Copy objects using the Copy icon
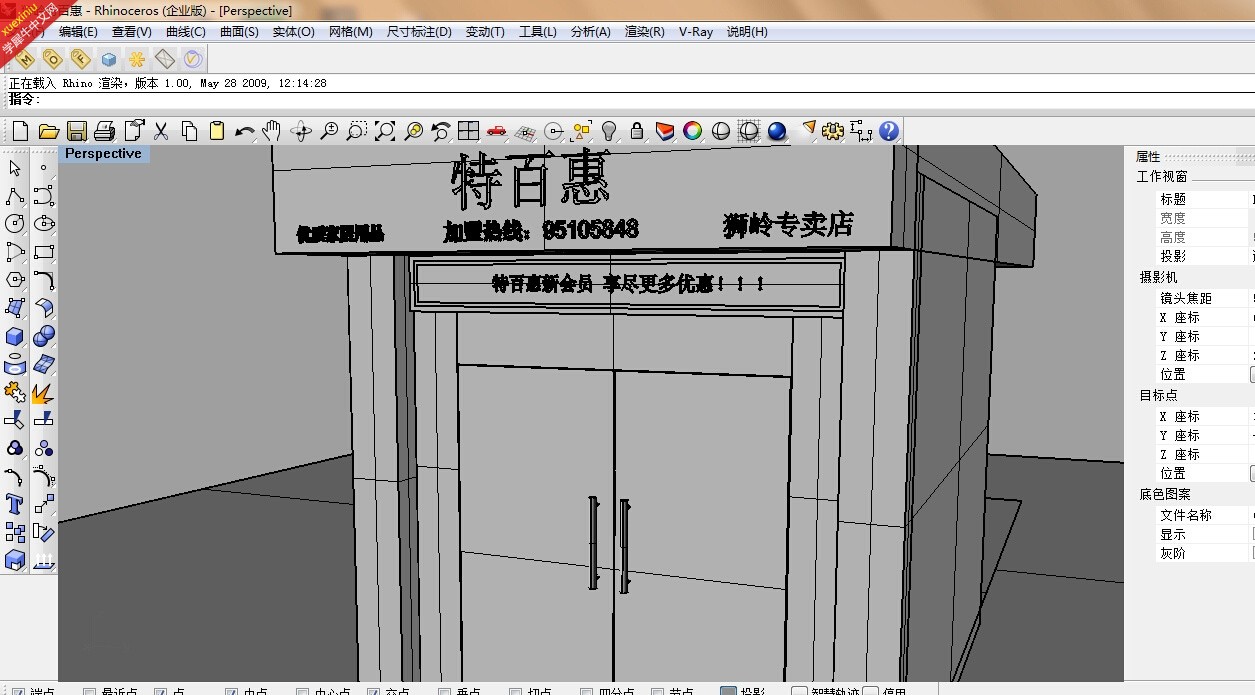Screen dimensions: 1255x695 189,131
